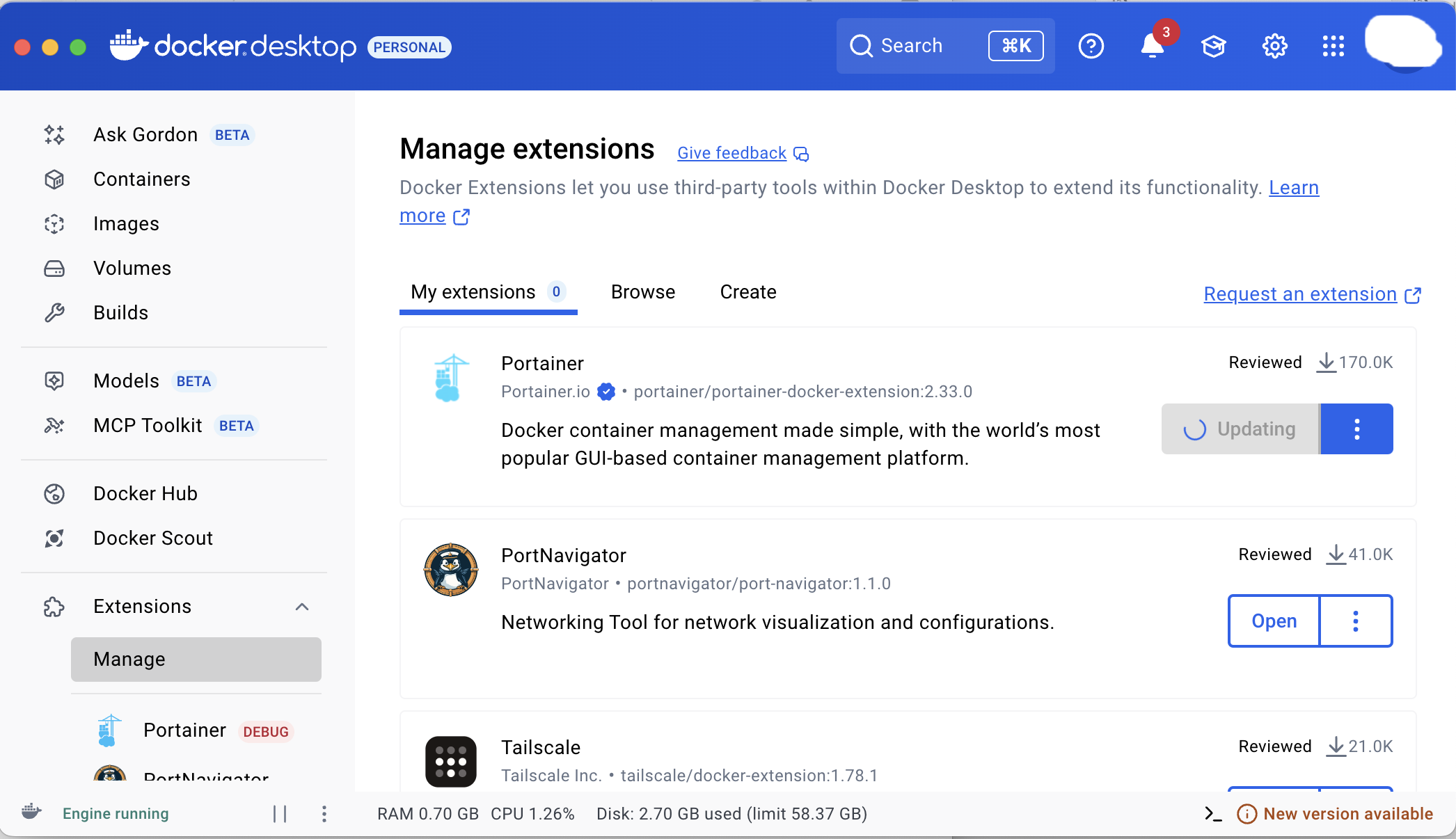
Task: Click the CPU 1.26% status readout
Action: [x=532, y=813]
